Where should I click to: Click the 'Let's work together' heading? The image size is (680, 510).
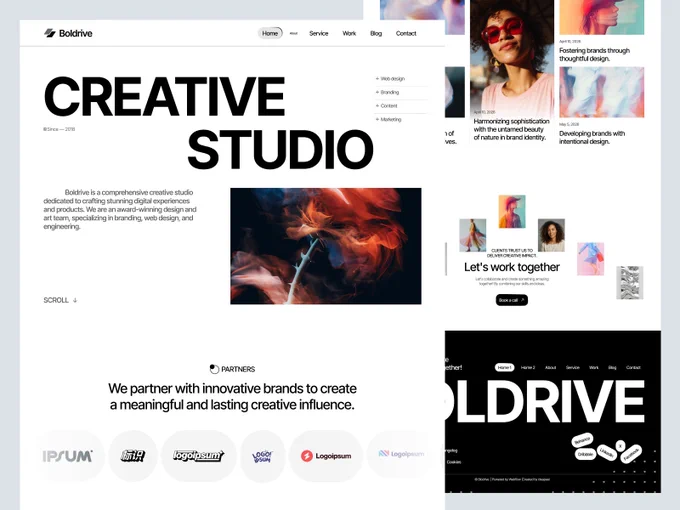click(x=512, y=267)
